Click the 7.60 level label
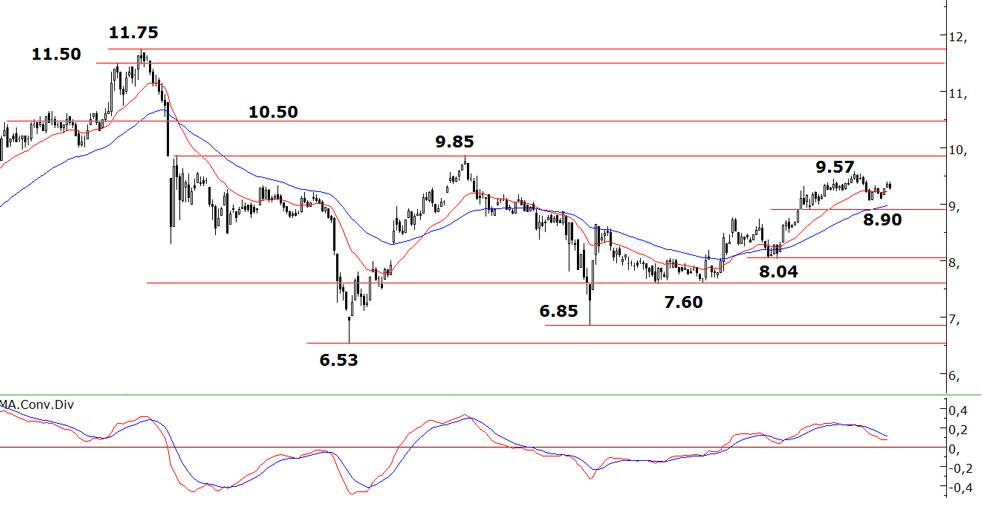1000x514 pixels. click(x=683, y=302)
